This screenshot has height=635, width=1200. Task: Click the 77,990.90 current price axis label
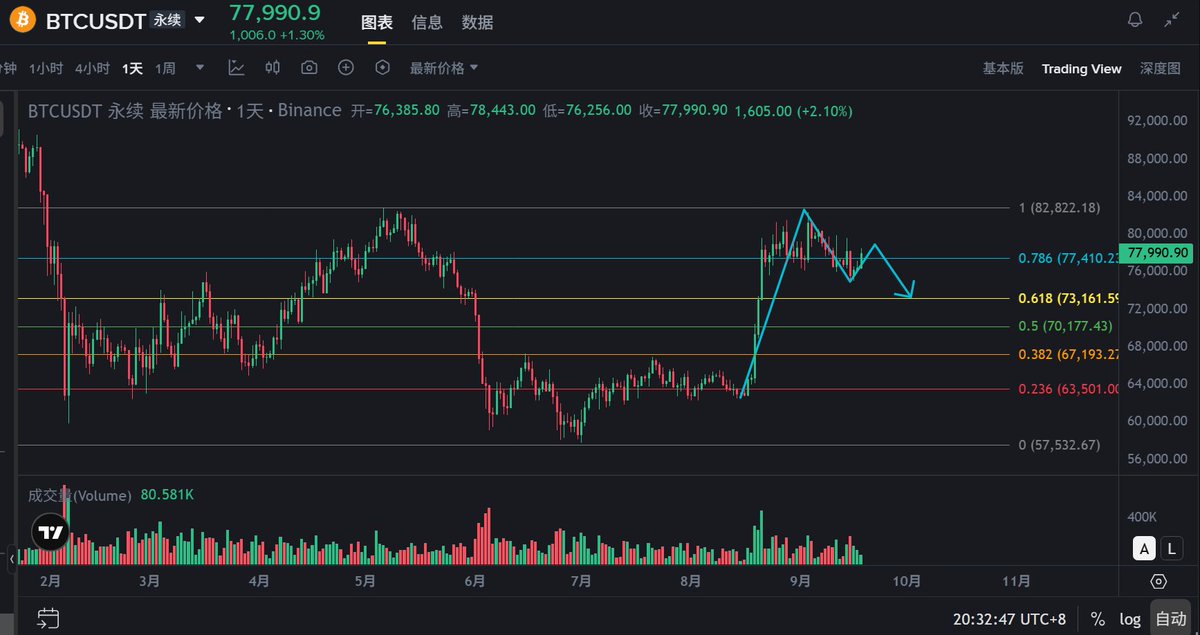pyautogui.click(x=1155, y=253)
